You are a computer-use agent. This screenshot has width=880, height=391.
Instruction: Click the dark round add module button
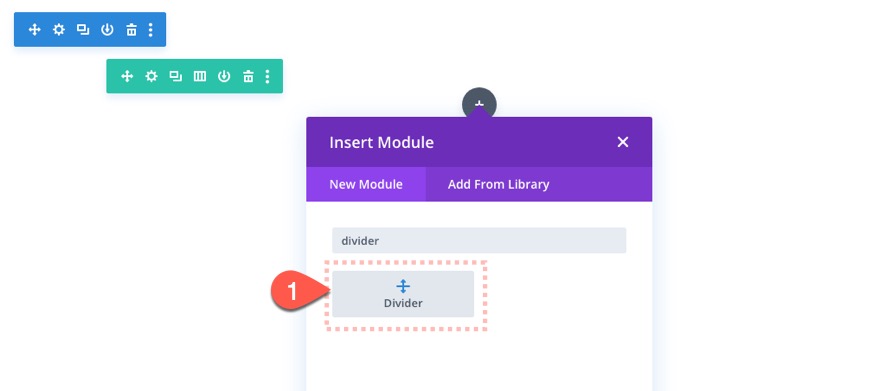click(479, 103)
